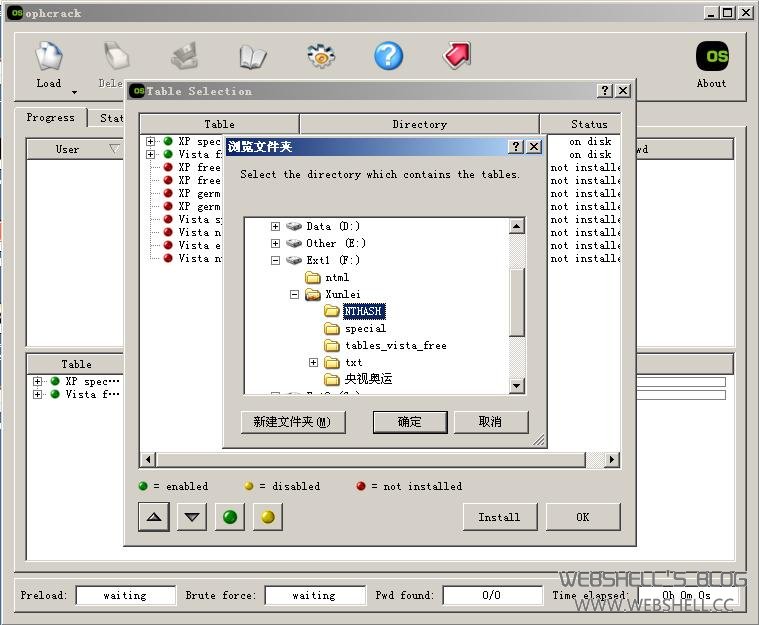
Task: Click the Data (D:) drive icon
Action: pyautogui.click(x=294, y=226)
